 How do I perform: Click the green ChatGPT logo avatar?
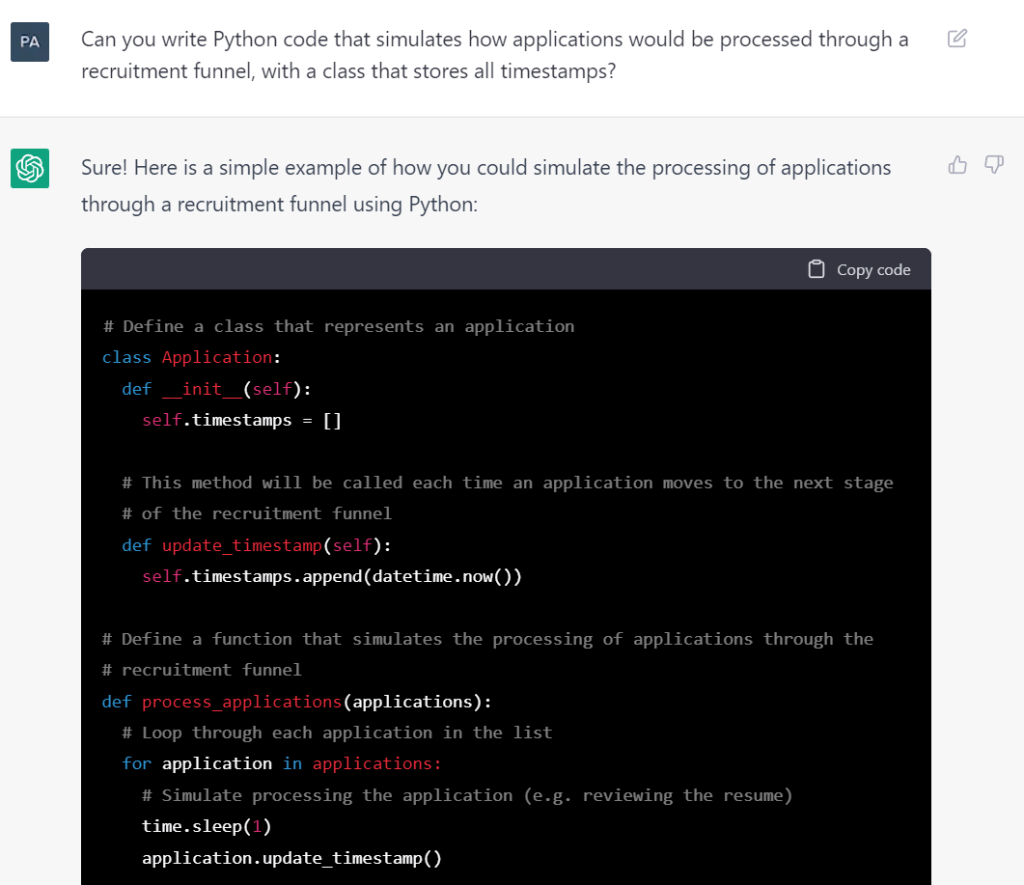click(30, 167)
